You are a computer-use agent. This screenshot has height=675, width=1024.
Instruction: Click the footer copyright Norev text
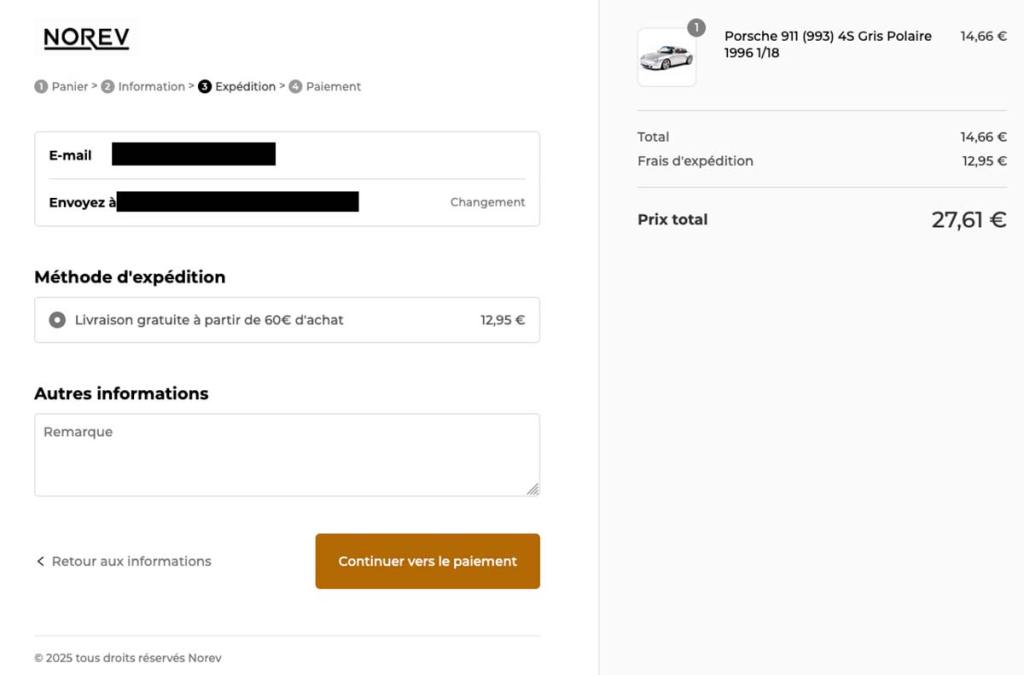128,658
